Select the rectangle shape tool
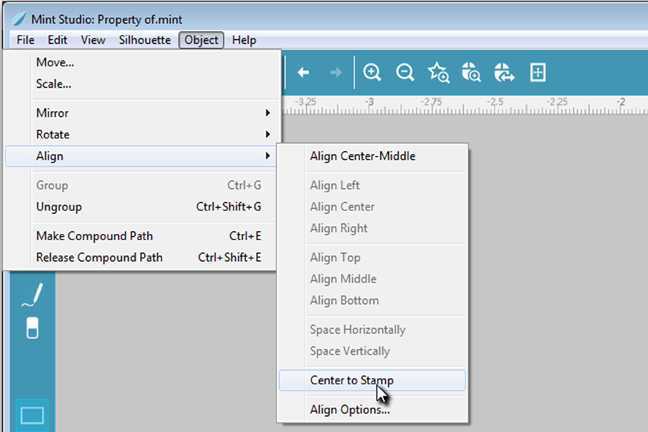 click(32, 415)
